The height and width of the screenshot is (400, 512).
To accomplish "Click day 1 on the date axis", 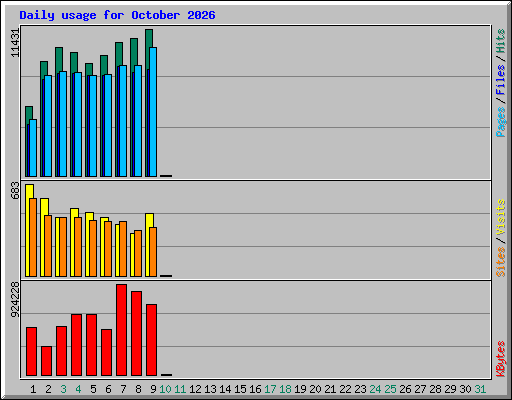I will pos(33,389).
